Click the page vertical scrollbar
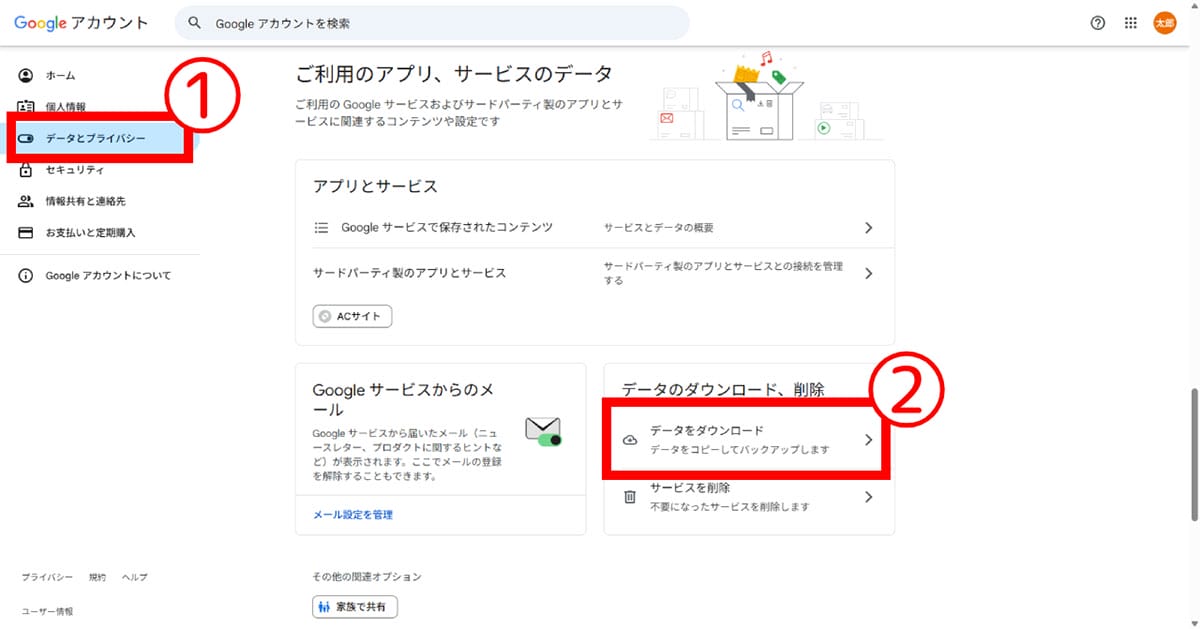 pos(1192,450)
